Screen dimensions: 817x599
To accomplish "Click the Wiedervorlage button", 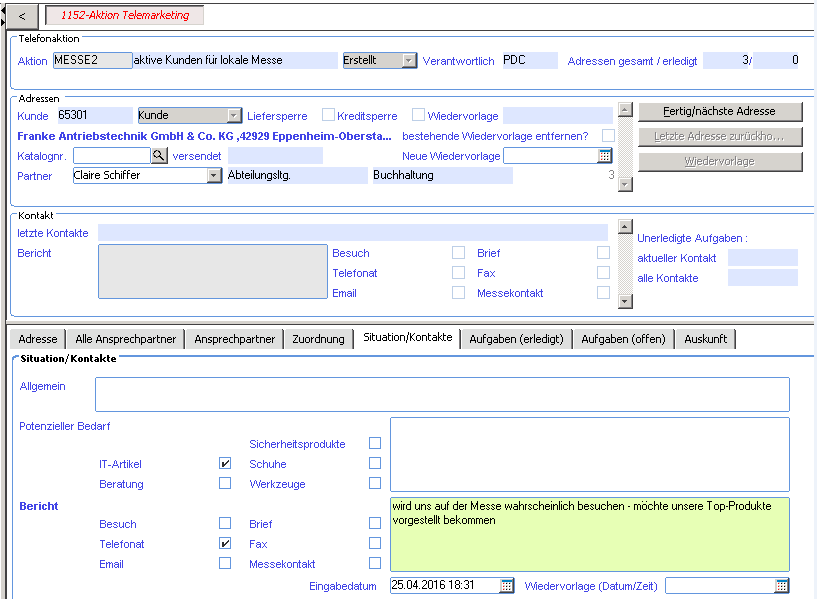I will click(720, 161).
